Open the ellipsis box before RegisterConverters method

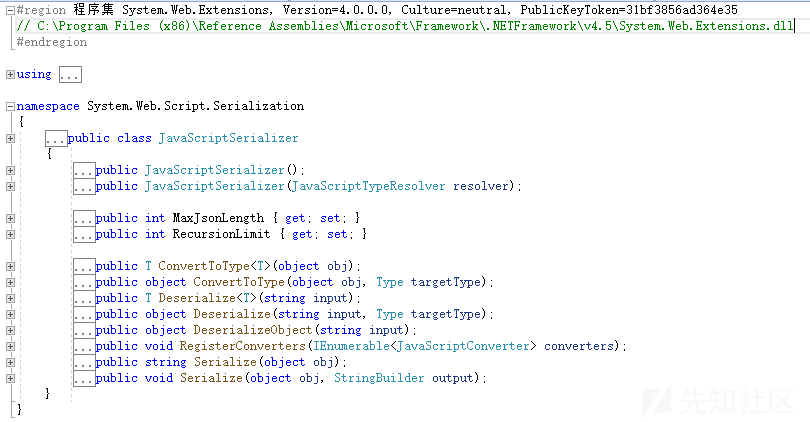84,347
